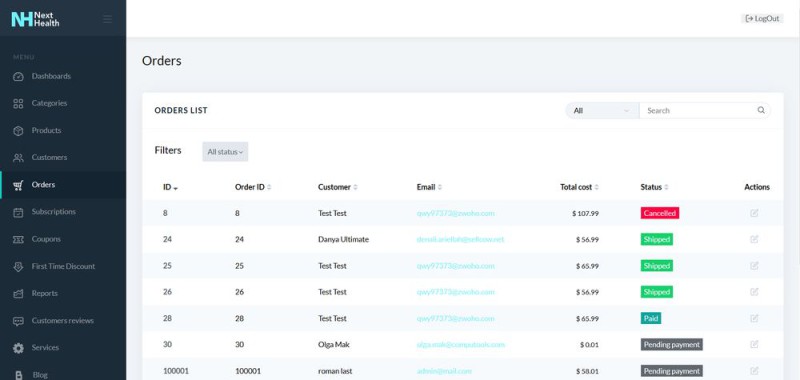Screen dimensions: 800x380
Task: Click customer name Danya Ultimate
Action: (x=343, y=239)
